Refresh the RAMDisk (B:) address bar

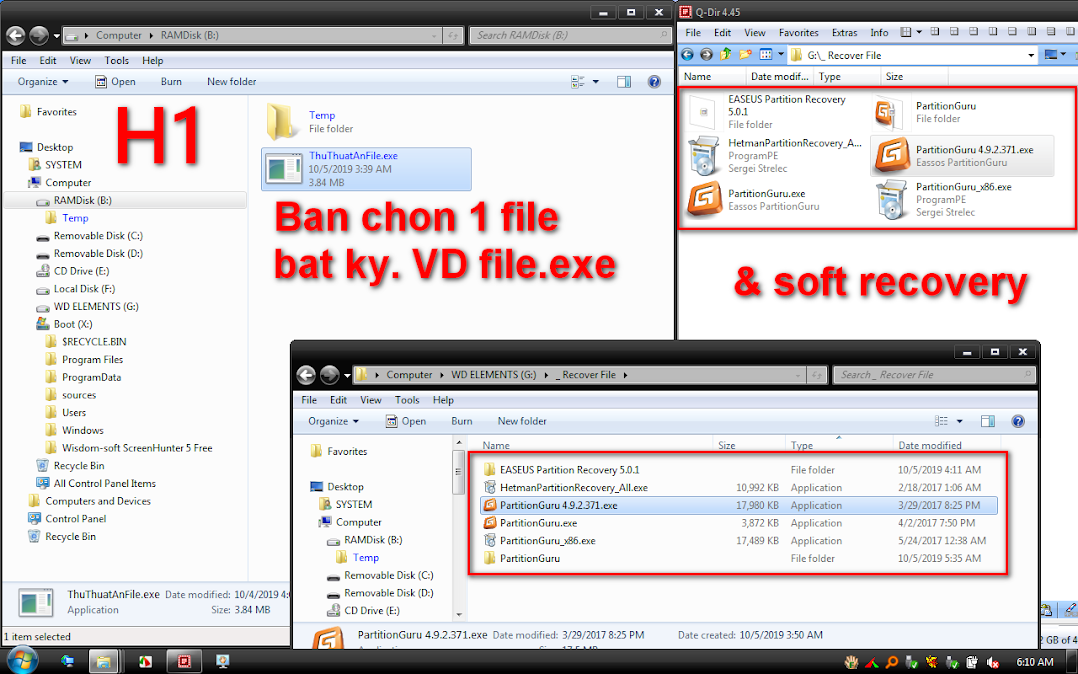click(x=452, y=35)
